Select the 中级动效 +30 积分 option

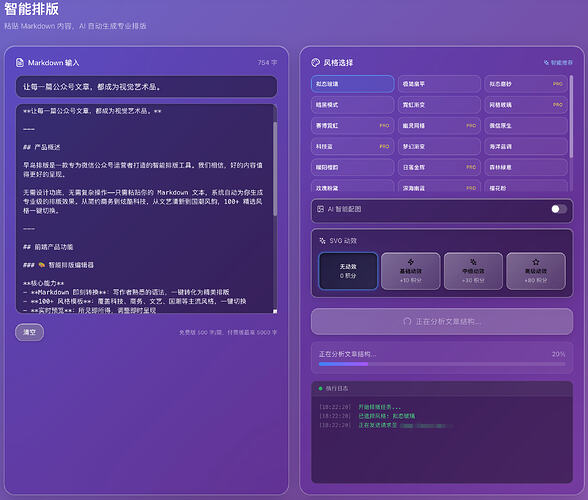click(473, 271)
